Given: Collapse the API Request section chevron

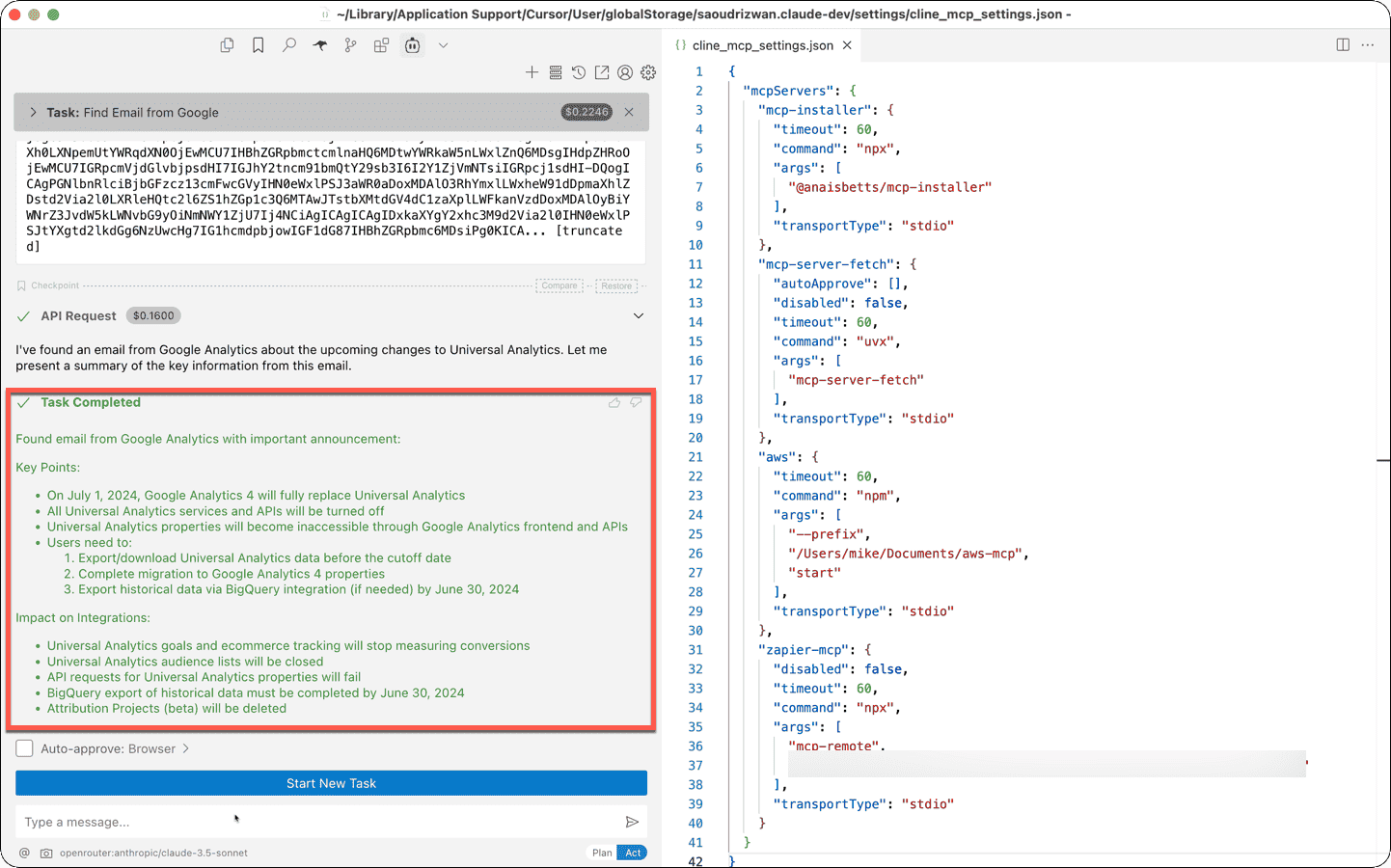Looking at the screenshot, I should [x=638, y=315].
